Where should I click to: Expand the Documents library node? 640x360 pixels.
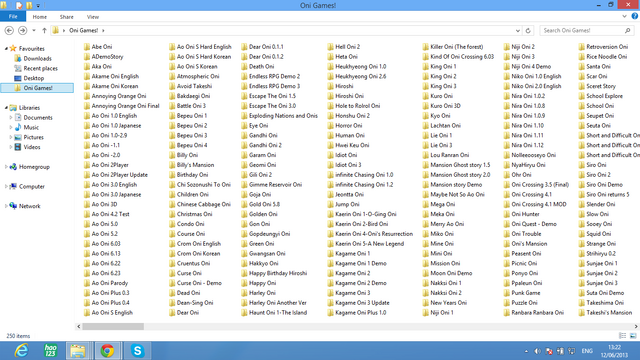11,118
